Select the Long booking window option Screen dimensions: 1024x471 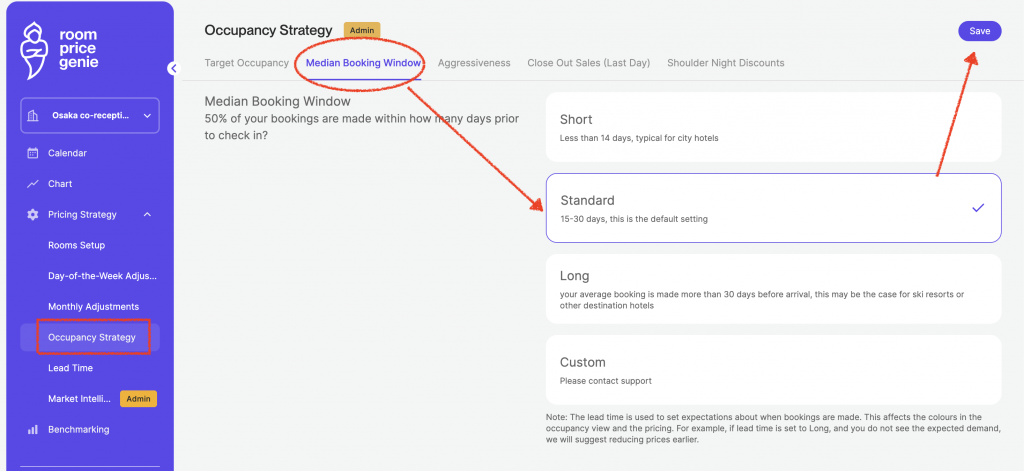coord(773,289)
